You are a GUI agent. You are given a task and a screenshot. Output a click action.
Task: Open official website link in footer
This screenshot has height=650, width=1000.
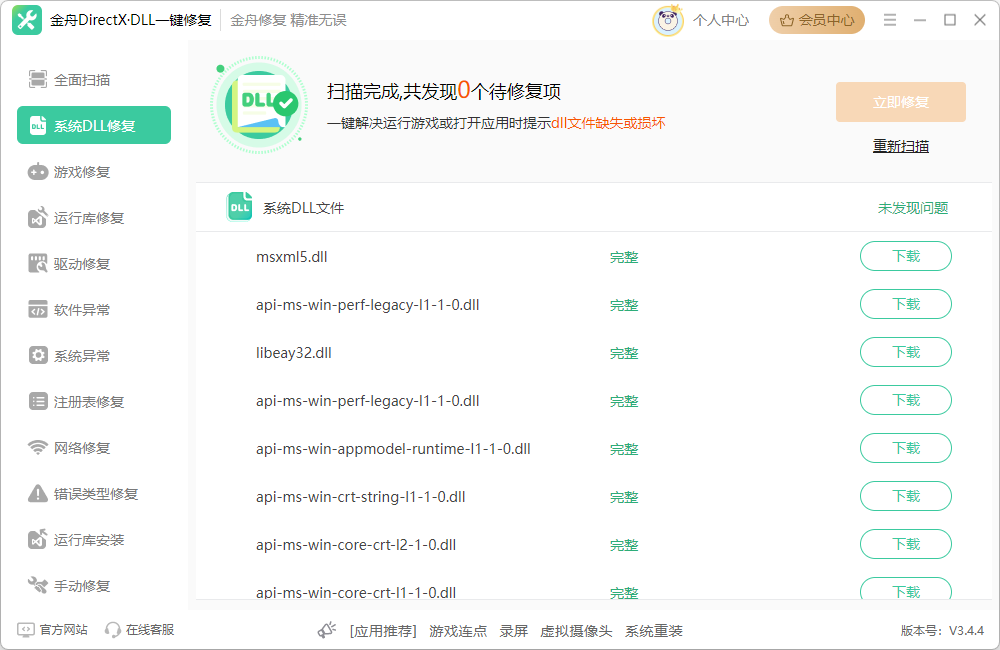point(53,630)
